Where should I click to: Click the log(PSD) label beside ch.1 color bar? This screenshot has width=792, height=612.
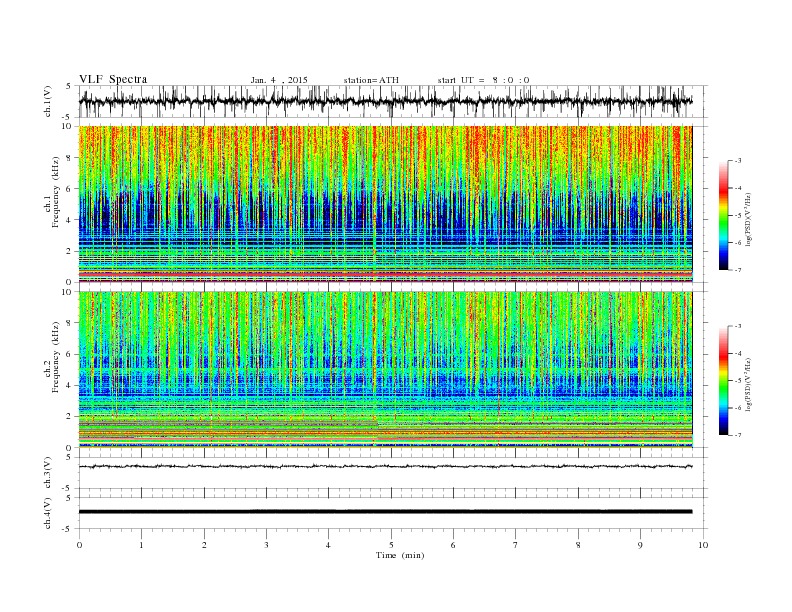[750, 220]
